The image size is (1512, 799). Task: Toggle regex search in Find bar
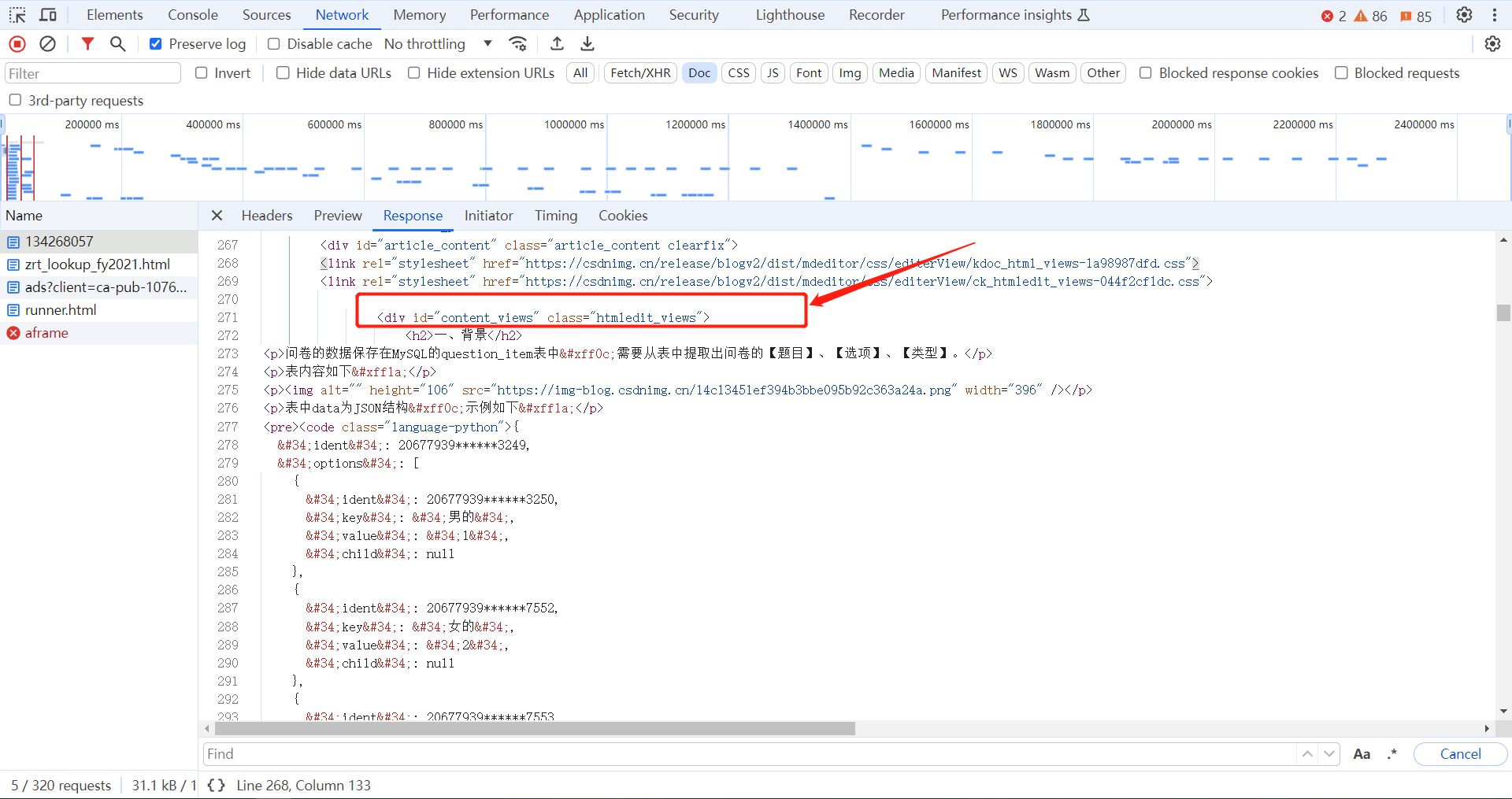[x=1392, y=754]
